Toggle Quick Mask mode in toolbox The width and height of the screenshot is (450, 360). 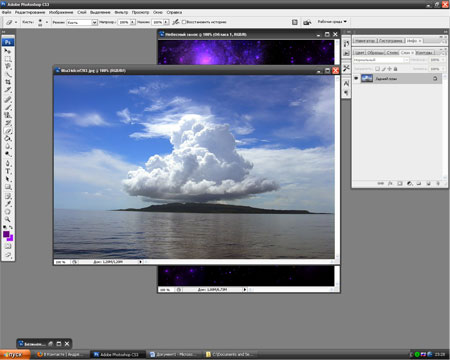[x=8, y=246]
